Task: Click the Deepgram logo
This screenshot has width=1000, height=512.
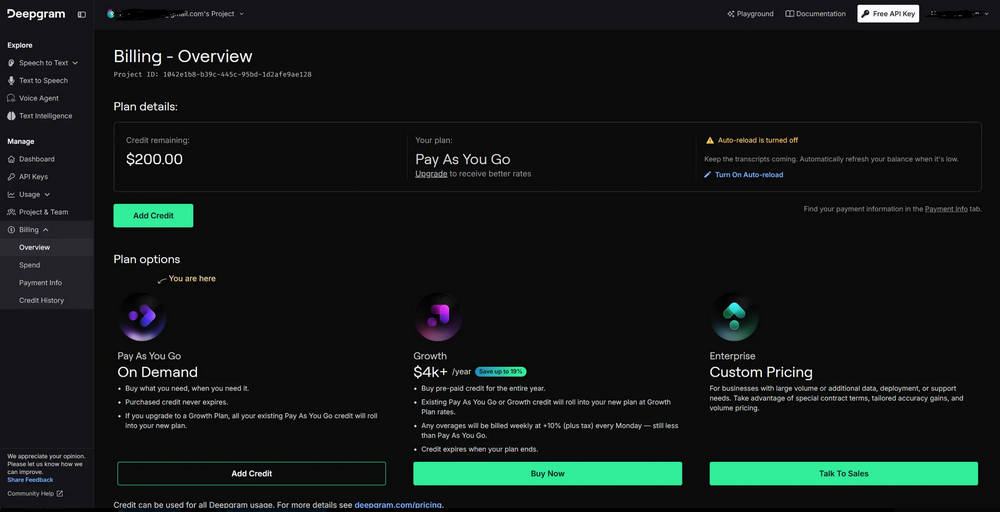Action: click(36, 14)
